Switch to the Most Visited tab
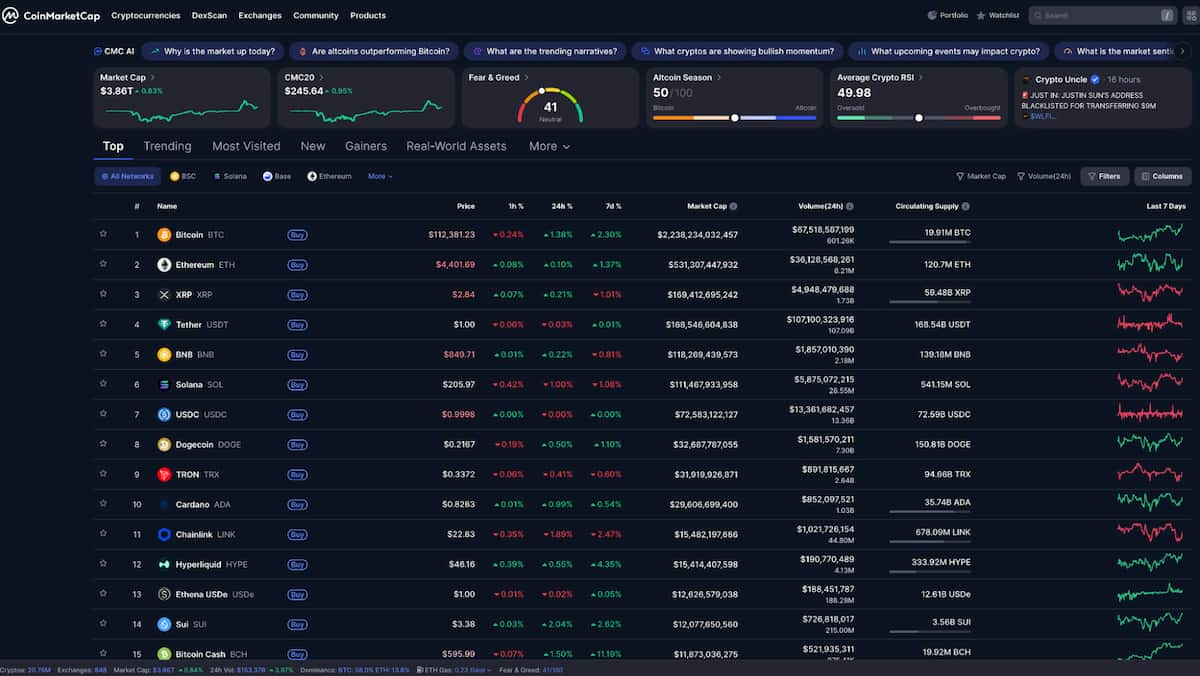The image size is (1200, 676). [246, 146]
